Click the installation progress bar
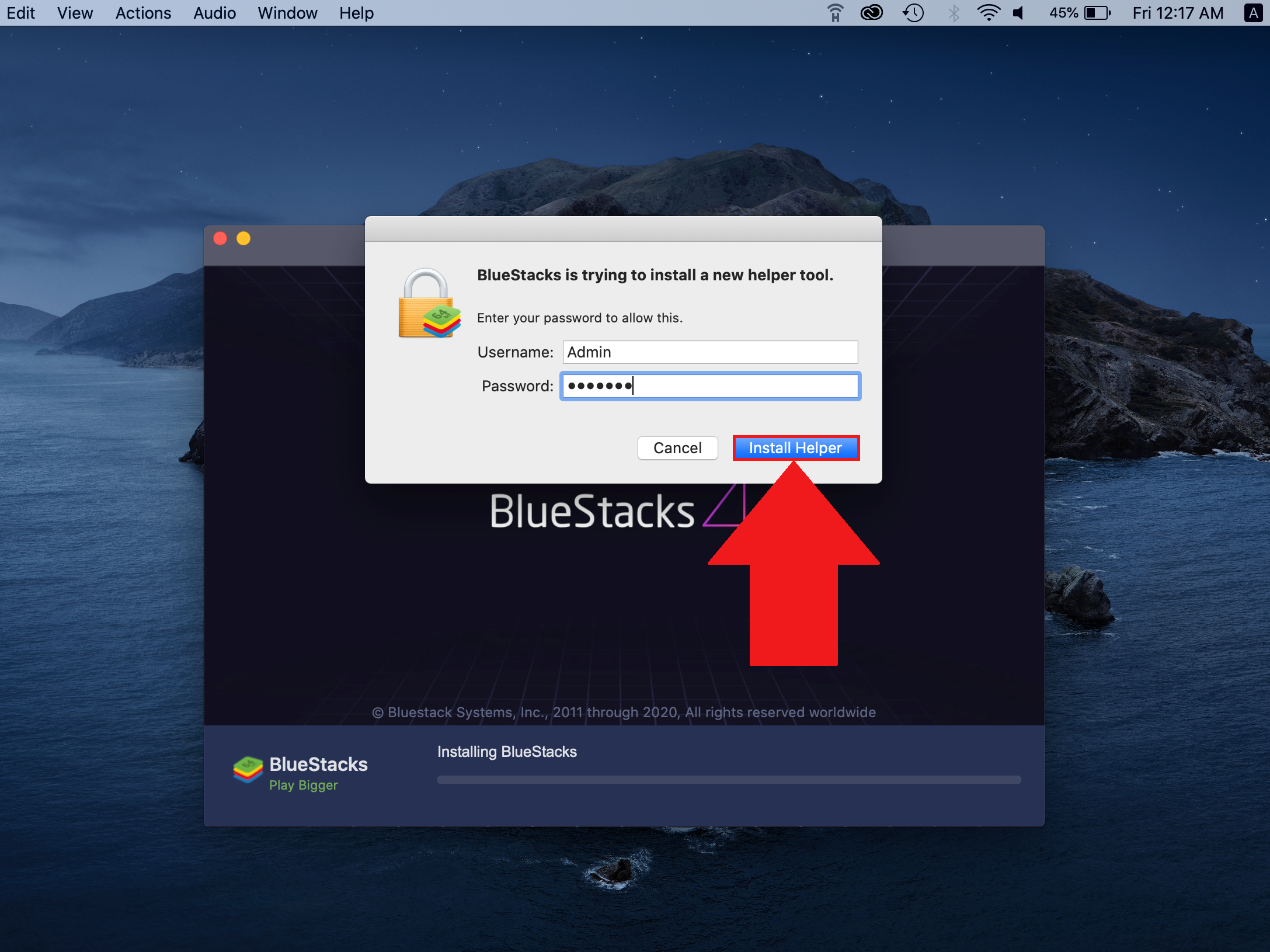This screenshot has height=952, width=1270. click(726, 778)
